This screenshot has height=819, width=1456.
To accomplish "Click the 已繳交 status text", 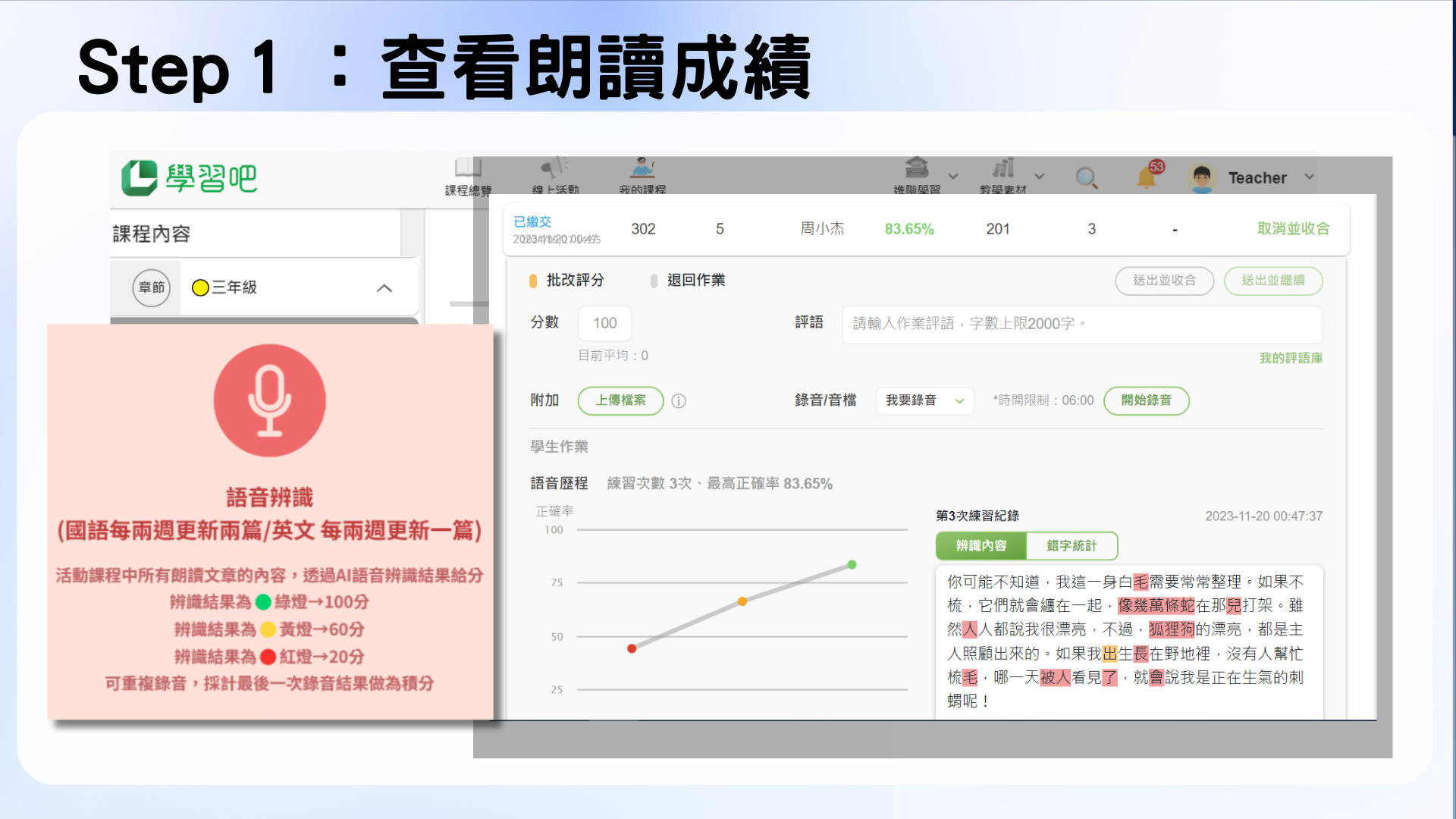I will [x=532, y=221].
